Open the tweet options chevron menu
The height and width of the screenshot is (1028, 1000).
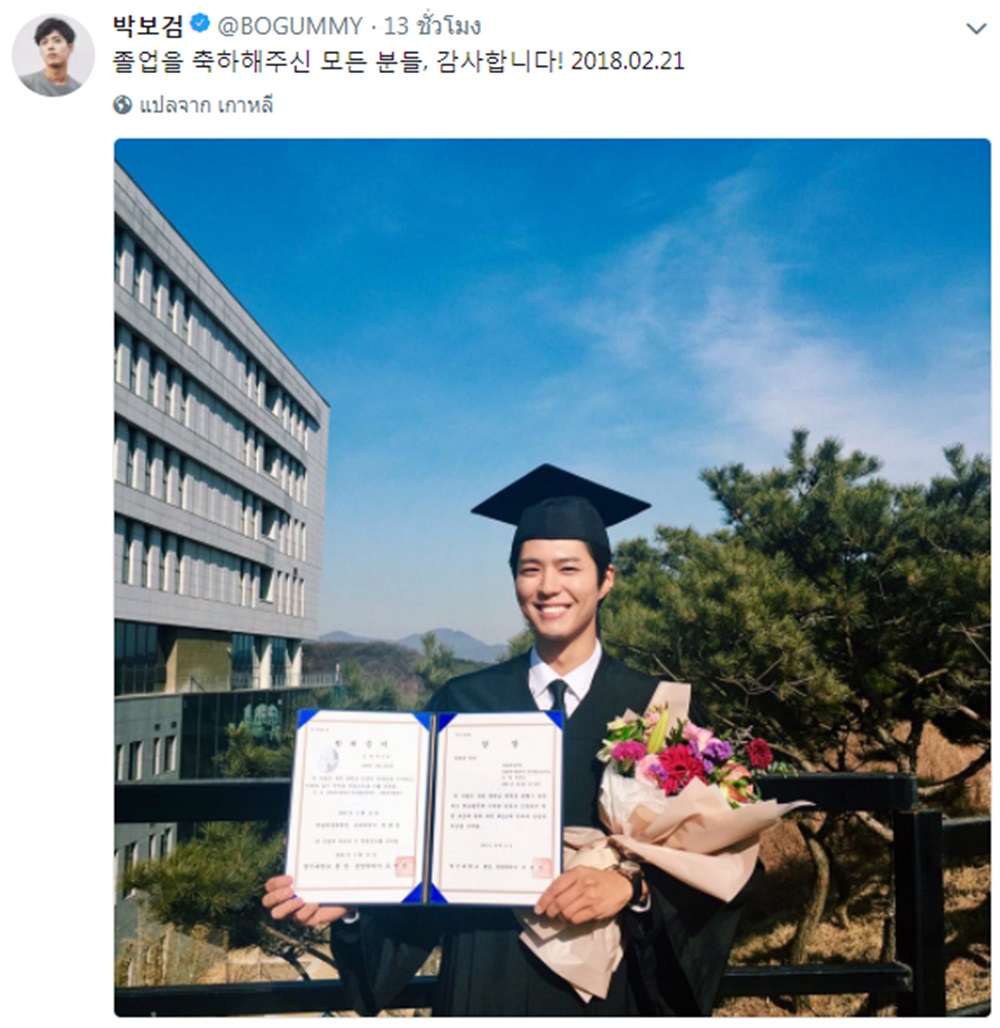[x=976, y=29]
